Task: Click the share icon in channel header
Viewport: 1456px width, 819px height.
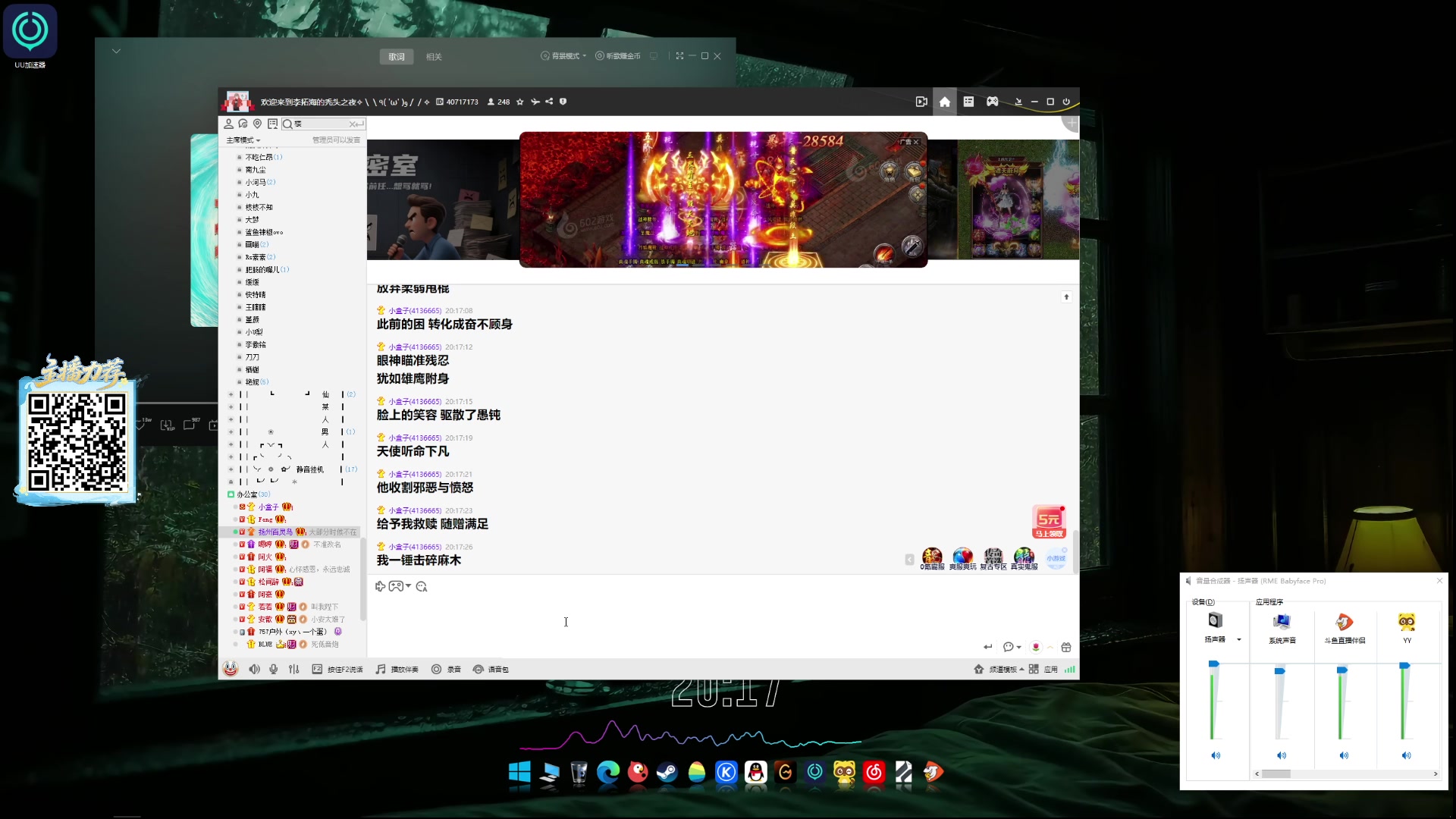Action: pyautogui.click(x=549, y=102)
